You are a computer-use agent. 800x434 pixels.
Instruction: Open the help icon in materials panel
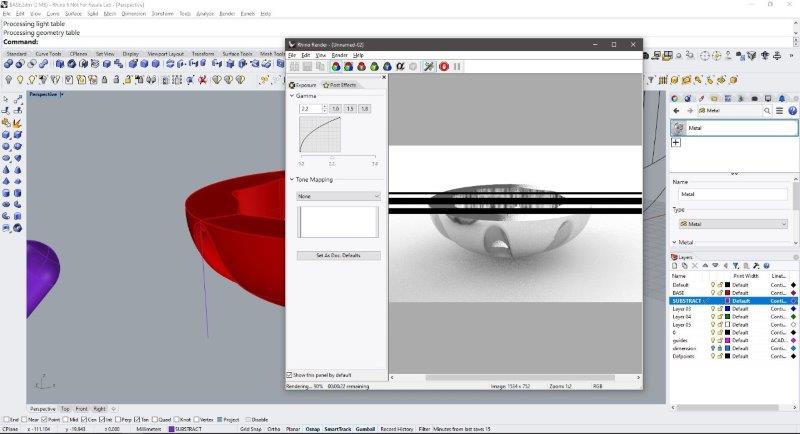coord(792,111)
